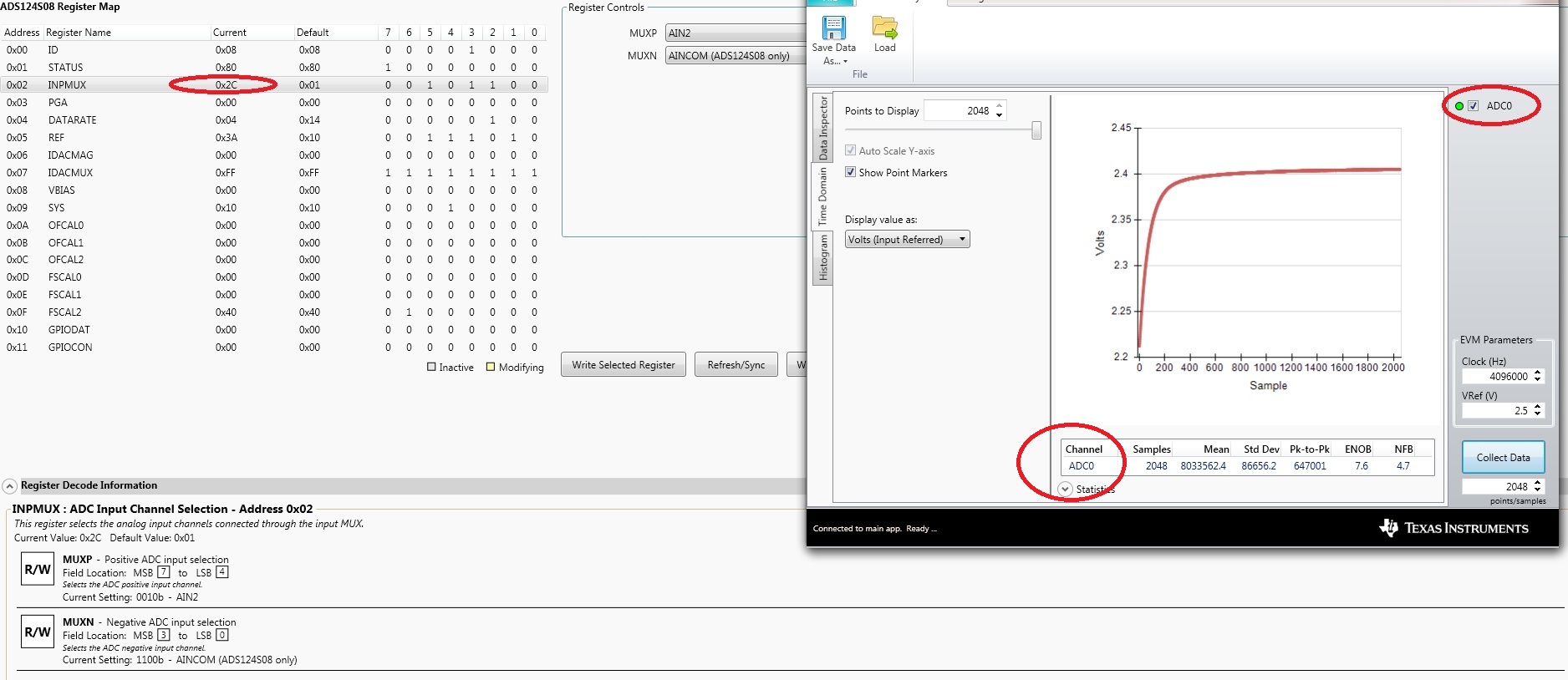The height and width of the screenshot is (680, 1568).
Task: Select the ID register row
Action: click(x=274, y=50)
